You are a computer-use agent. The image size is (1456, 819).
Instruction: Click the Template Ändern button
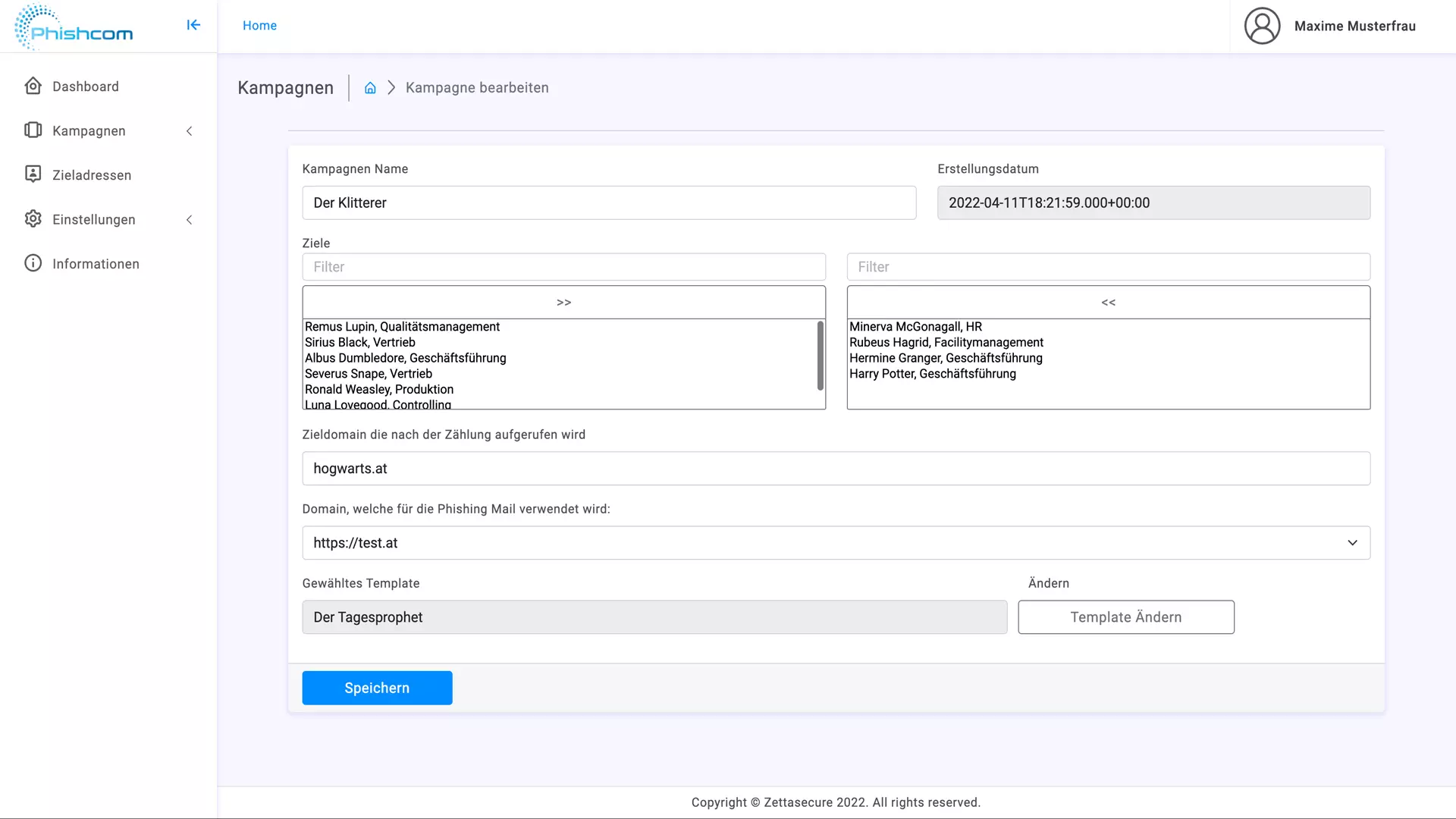point(1125,617)
